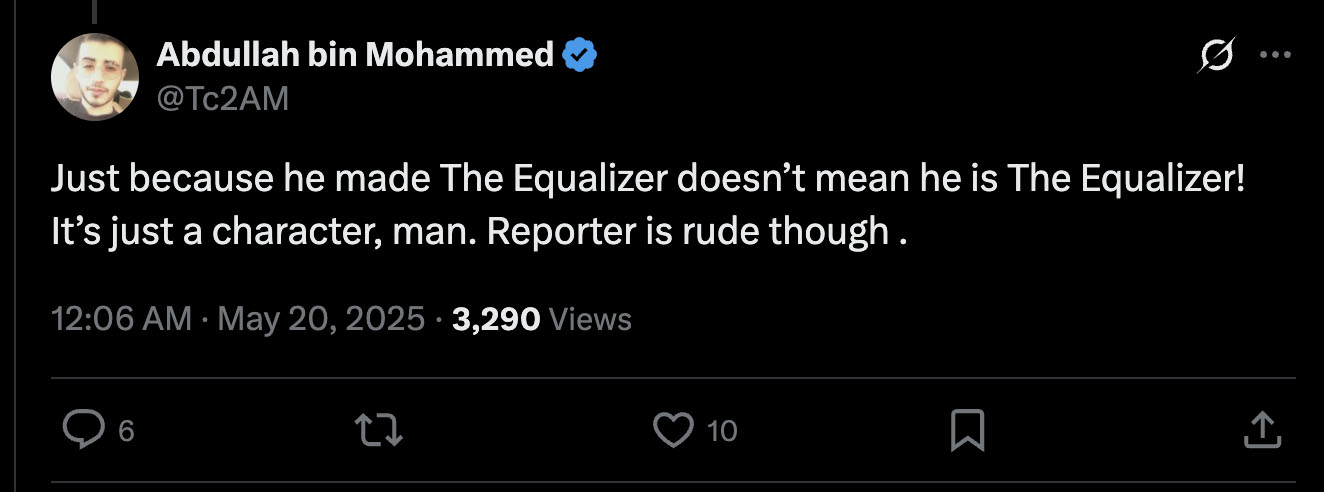Repost this tweet using the retweet icon
This screenshot has height=492, width=1324.
tap(380, 430)
